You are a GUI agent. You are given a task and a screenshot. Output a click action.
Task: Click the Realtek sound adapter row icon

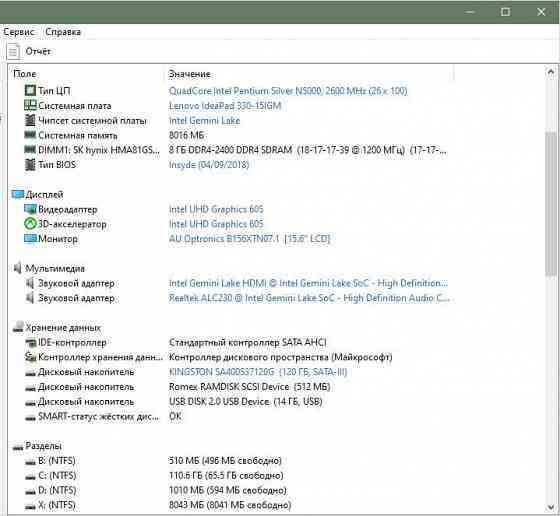[30, 297]
